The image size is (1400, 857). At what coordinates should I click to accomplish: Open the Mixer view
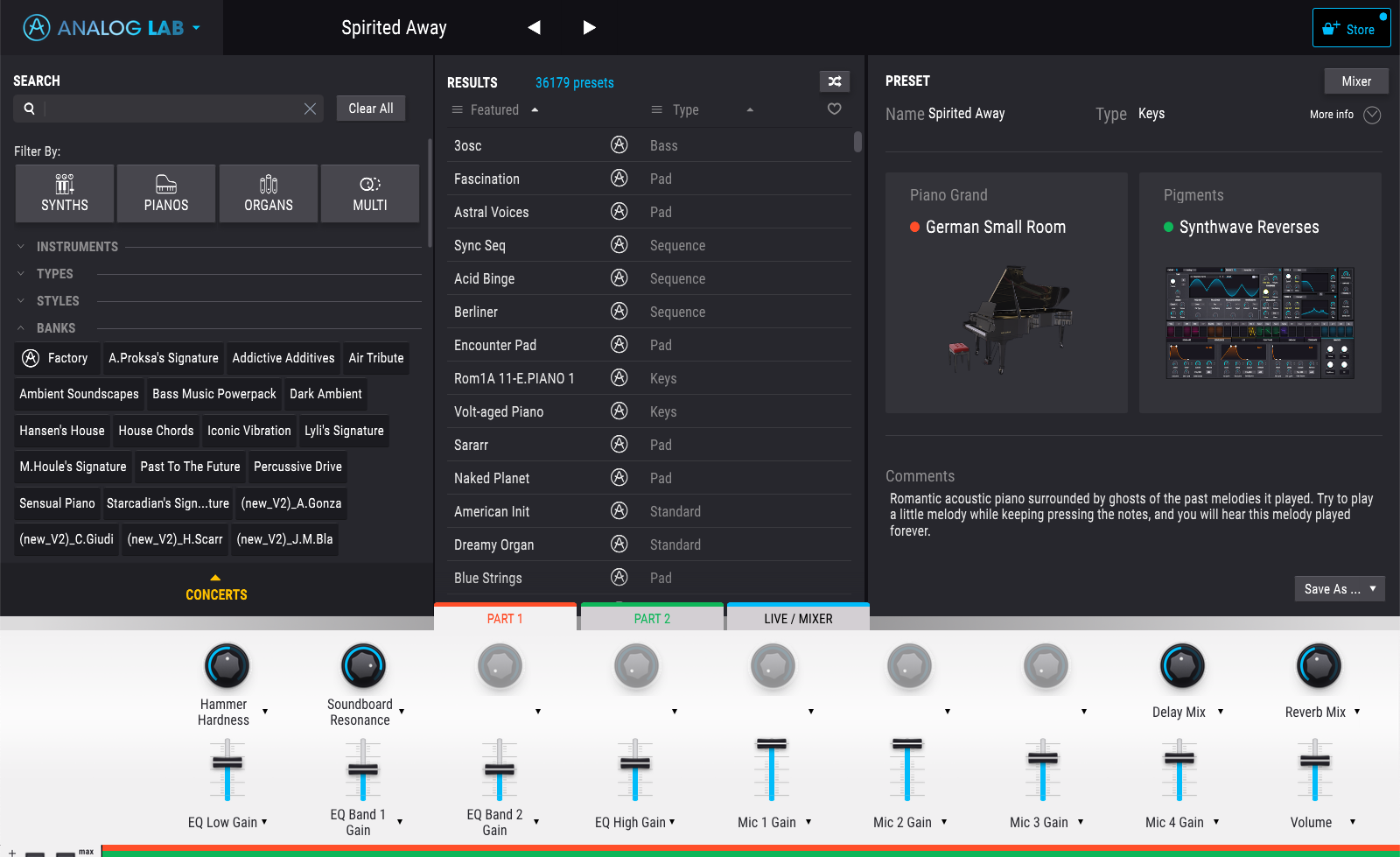(1356, 81)
